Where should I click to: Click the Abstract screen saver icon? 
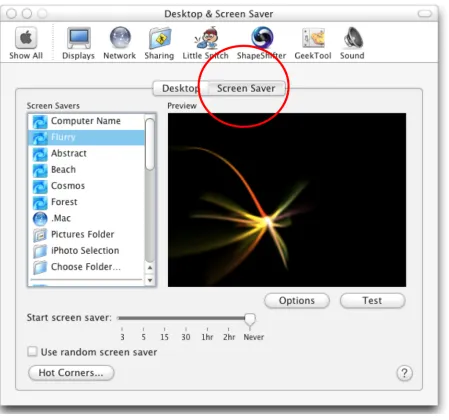[x=40, y=154]
